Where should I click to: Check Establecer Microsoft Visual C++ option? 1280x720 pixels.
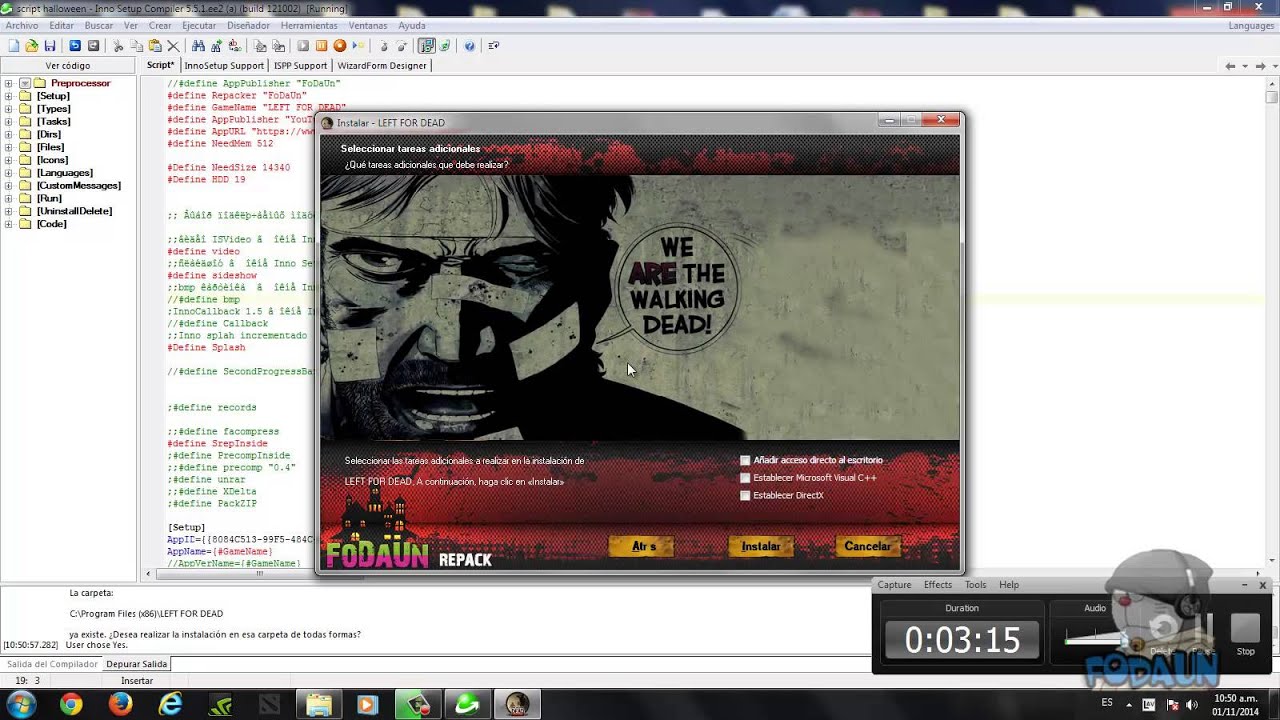tap(745, 478)
